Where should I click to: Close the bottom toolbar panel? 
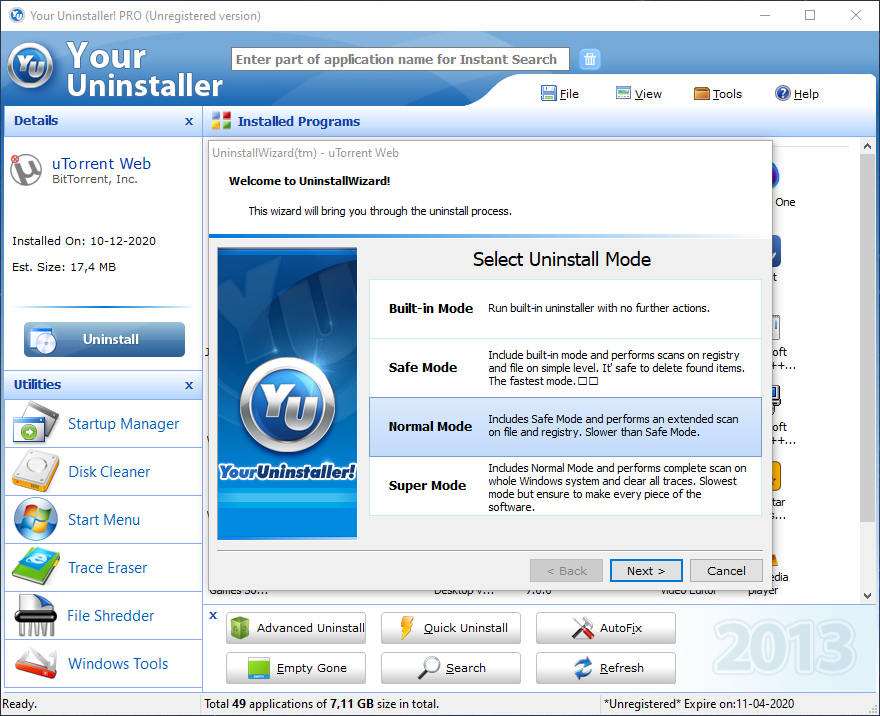[x=213, y=615]
